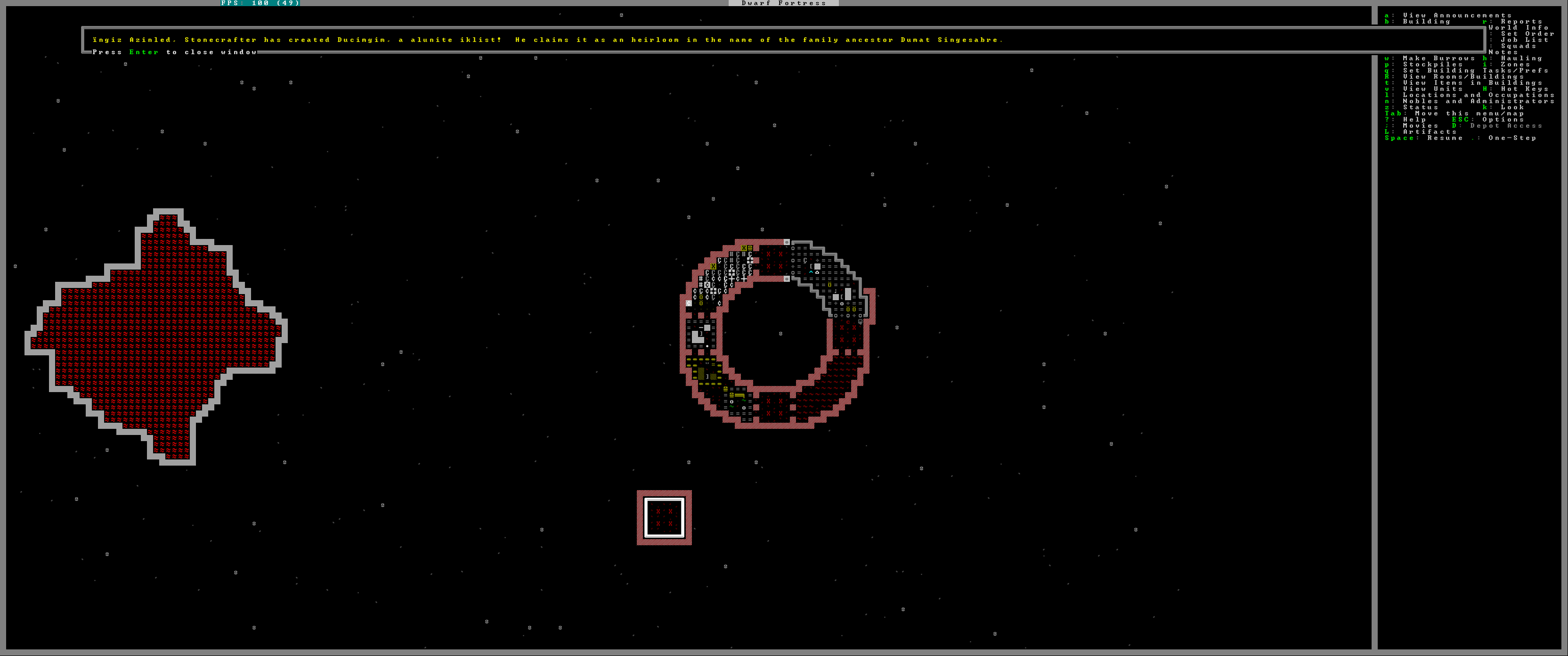Screen dimensions: 1568x656
Task: Select the Zones menu entry
Action: pyautogui.click(x=1506, y=65)
